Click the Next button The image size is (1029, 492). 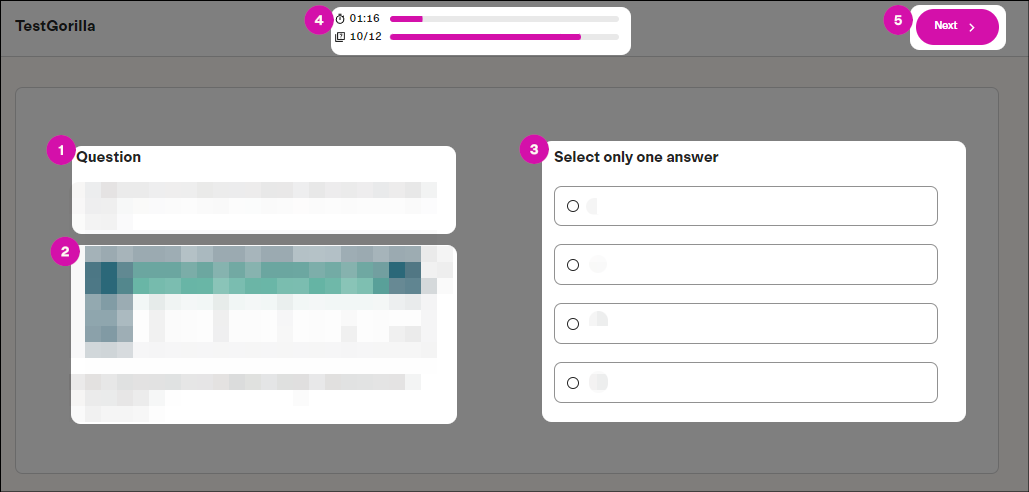tap(957, 27)
